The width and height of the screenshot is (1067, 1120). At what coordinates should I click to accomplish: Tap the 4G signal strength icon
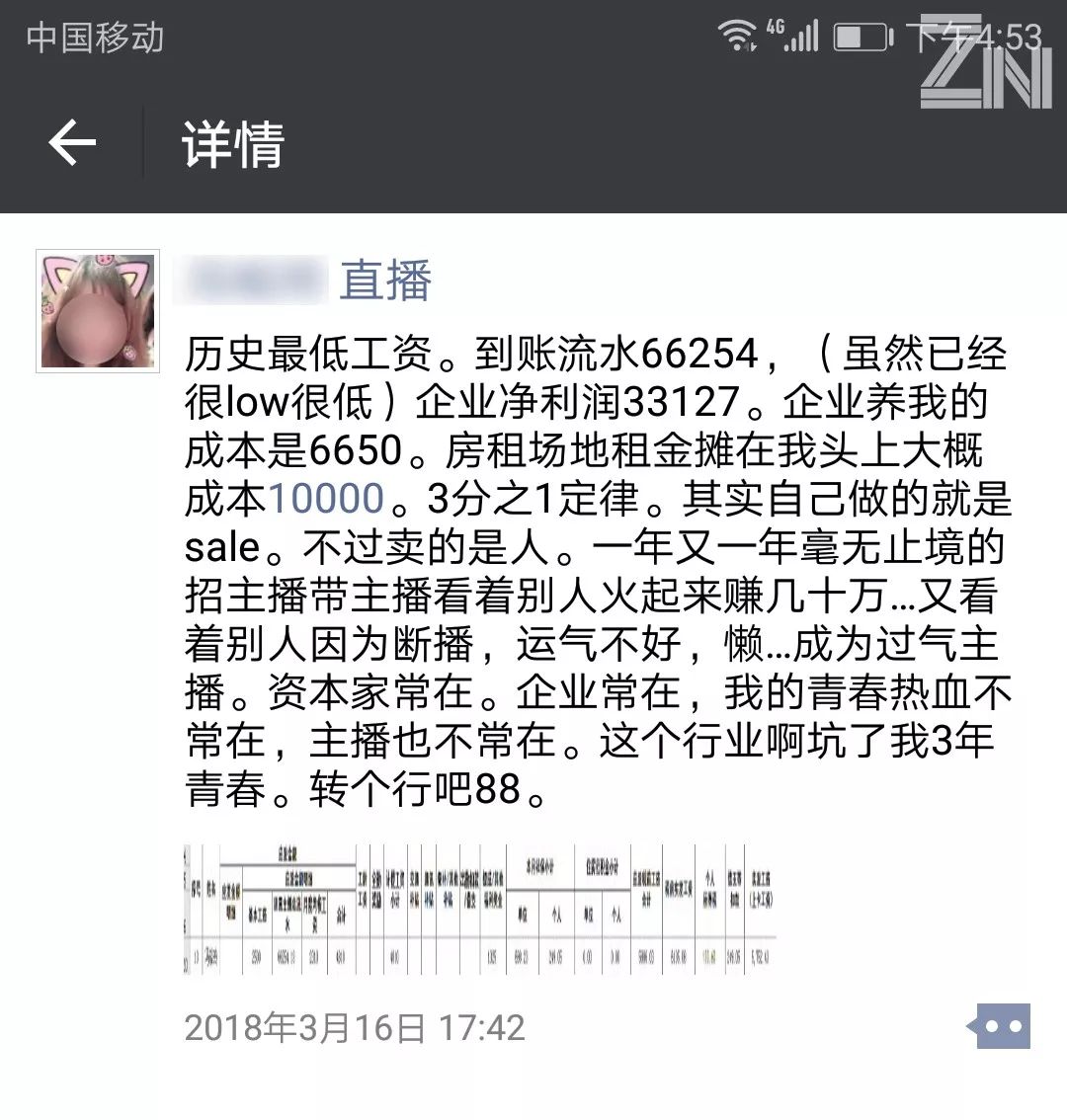[793, 36]
